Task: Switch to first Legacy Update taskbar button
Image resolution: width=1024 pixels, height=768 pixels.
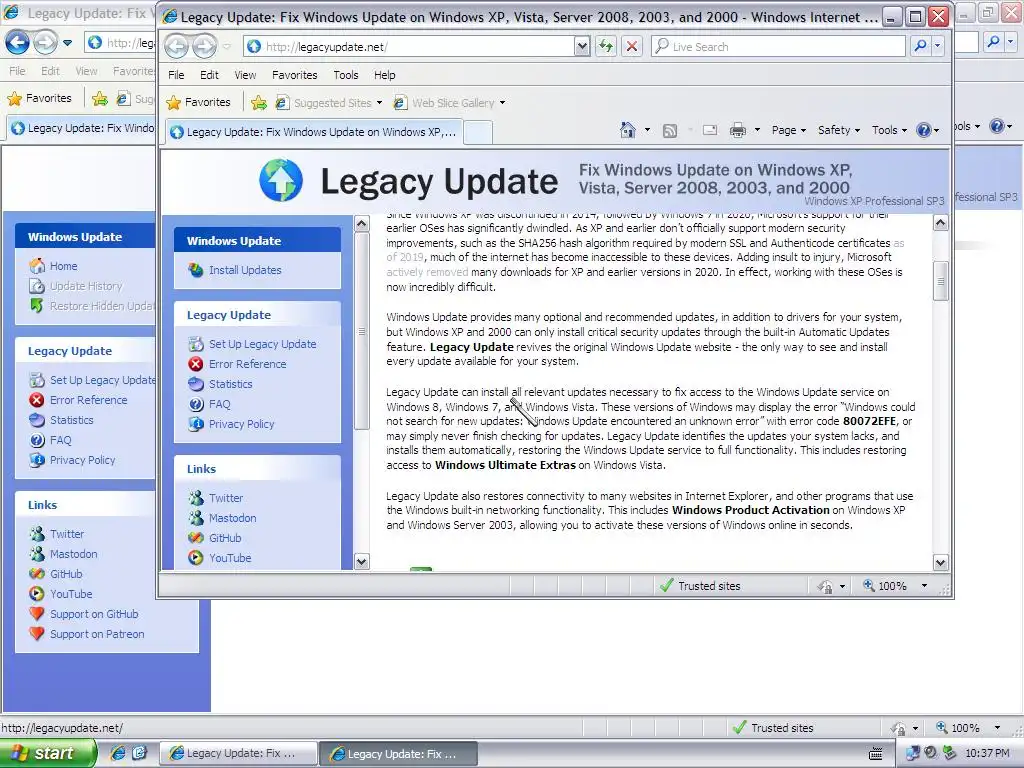Action: click(239, 753)
